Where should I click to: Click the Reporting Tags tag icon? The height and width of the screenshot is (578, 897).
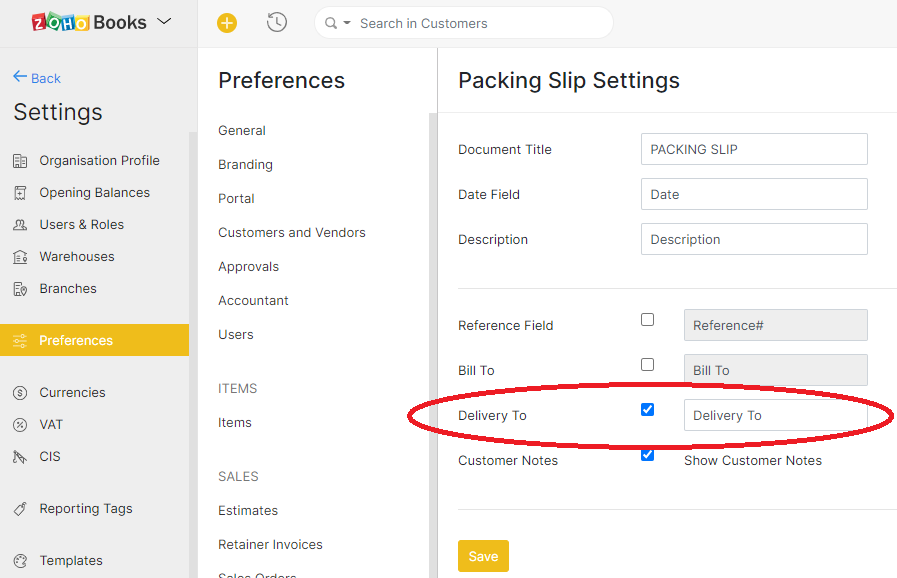coord(20,509)
